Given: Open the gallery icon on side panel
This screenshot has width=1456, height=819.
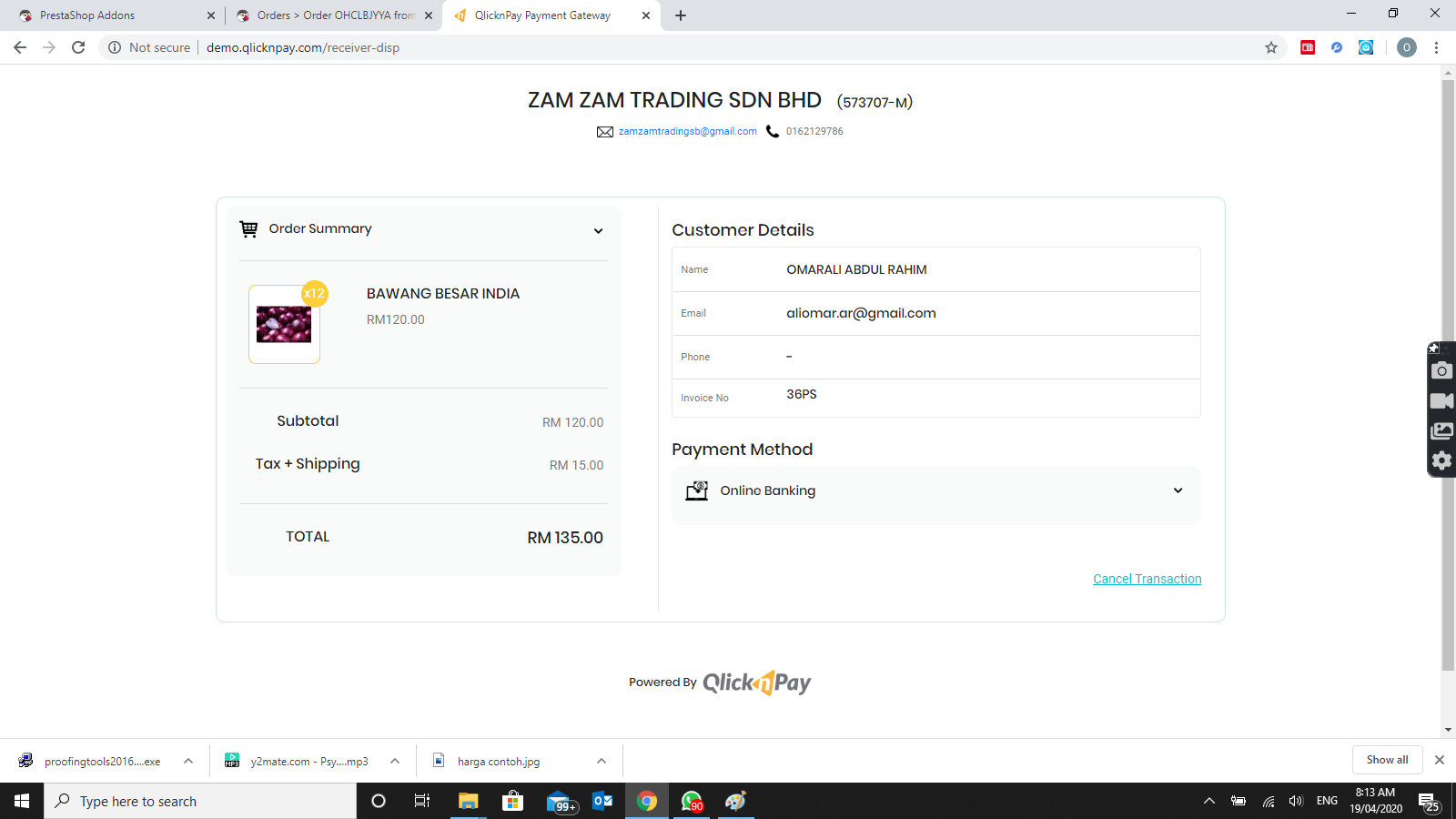Looking at the screenshot, I should (1441, 430).
